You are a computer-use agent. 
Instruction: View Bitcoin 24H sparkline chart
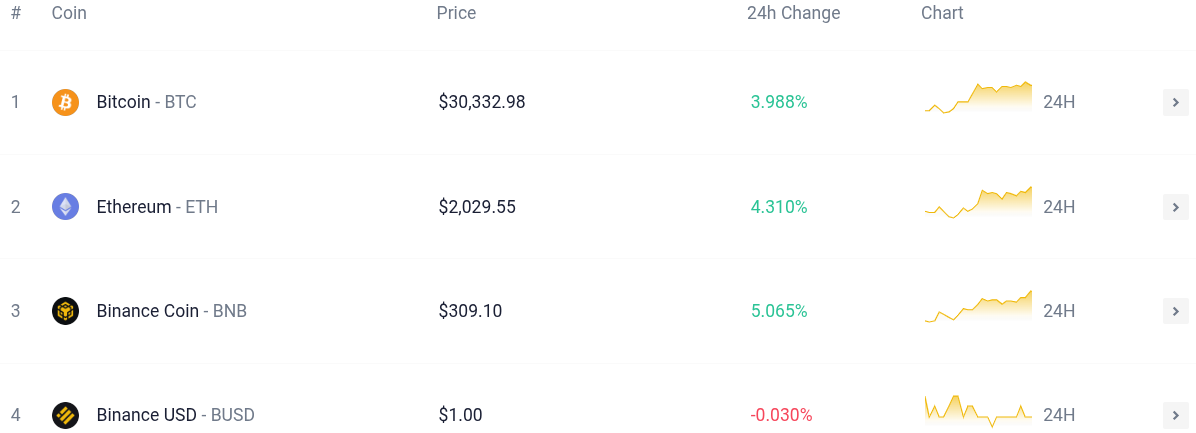pos(978,99)
